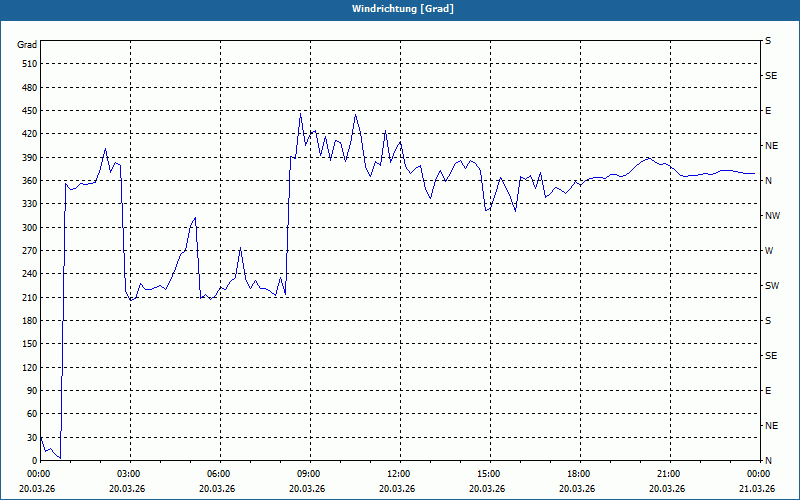Click the 60 degree axis label
Viewport: 800px width, 500px height.
(32, 414)
